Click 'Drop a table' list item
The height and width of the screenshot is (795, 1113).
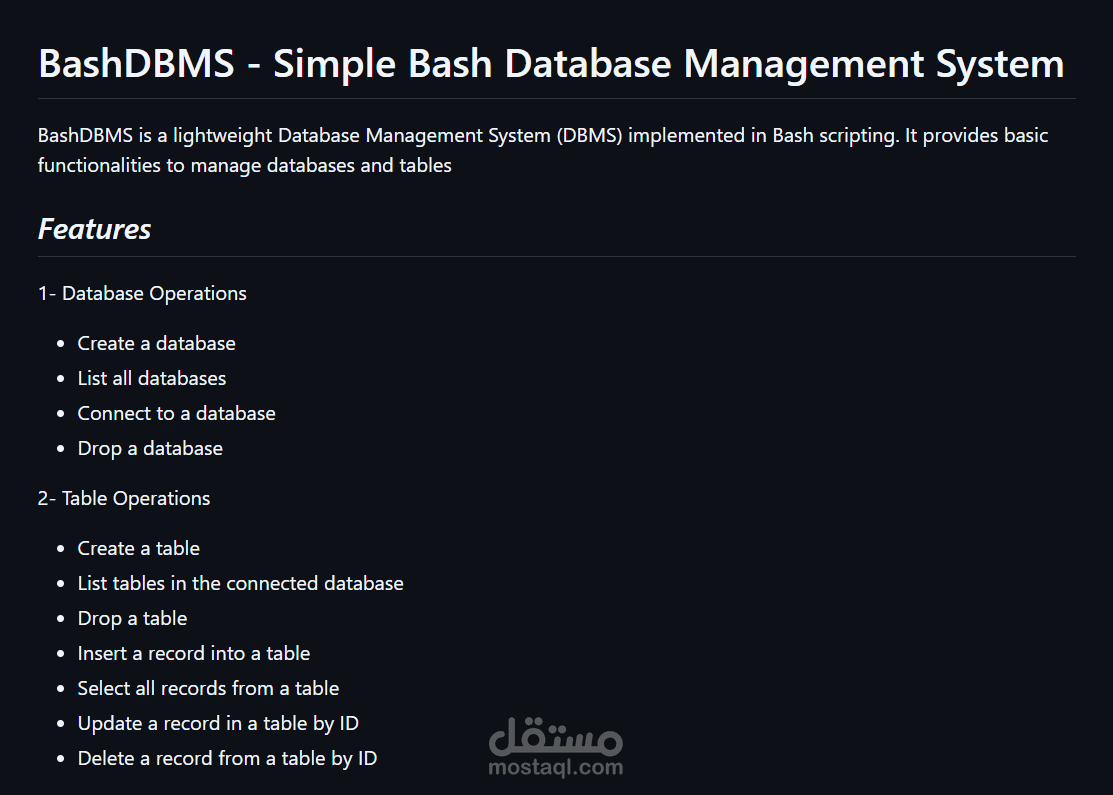(132, 618)
